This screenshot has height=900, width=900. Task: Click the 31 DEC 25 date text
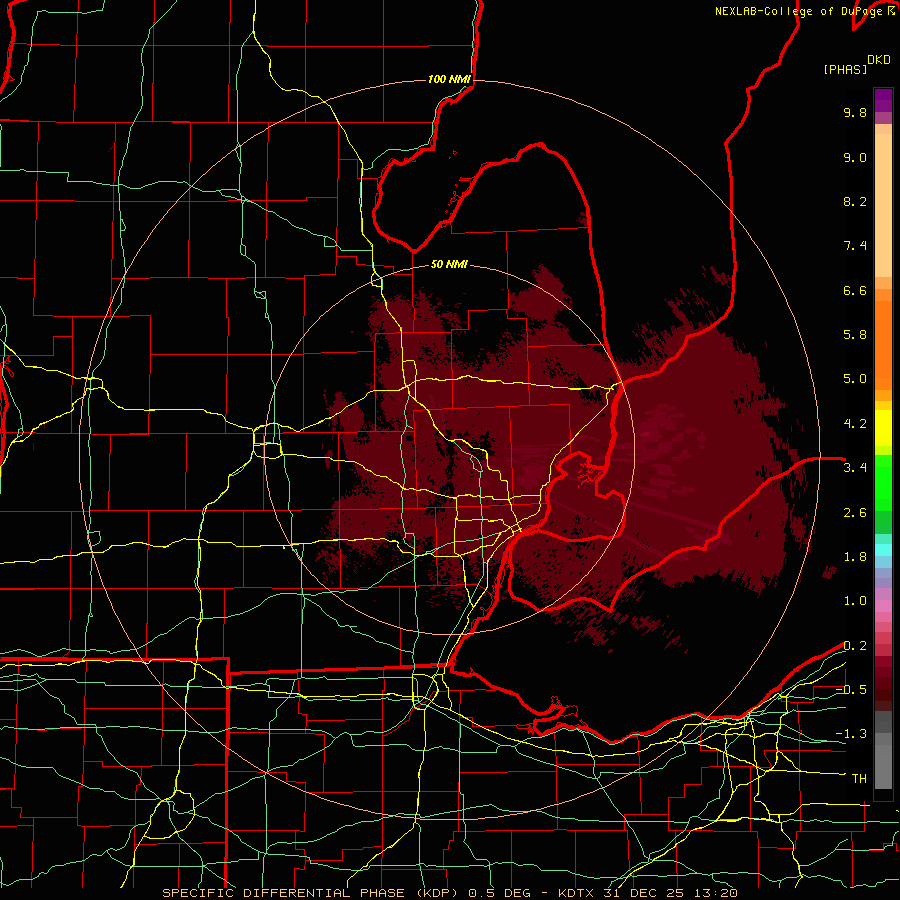[x=643, y=893]
